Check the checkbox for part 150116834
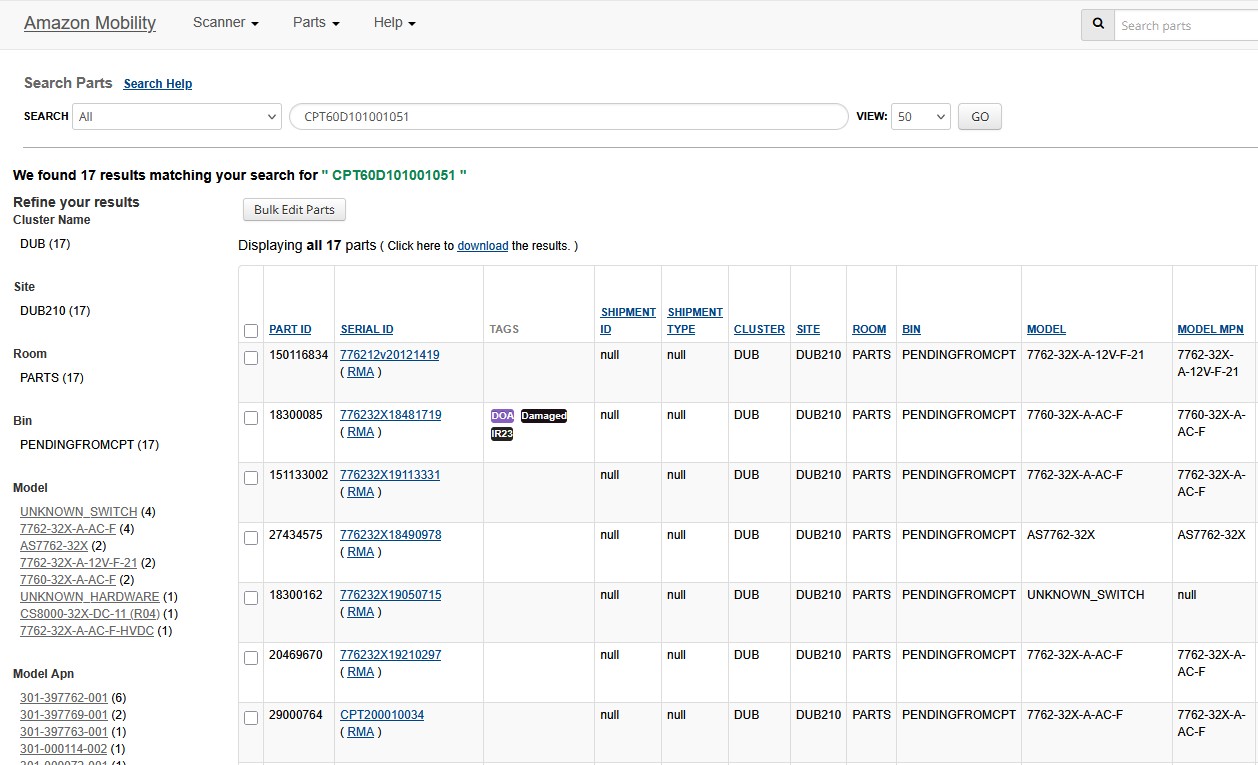 251,357
